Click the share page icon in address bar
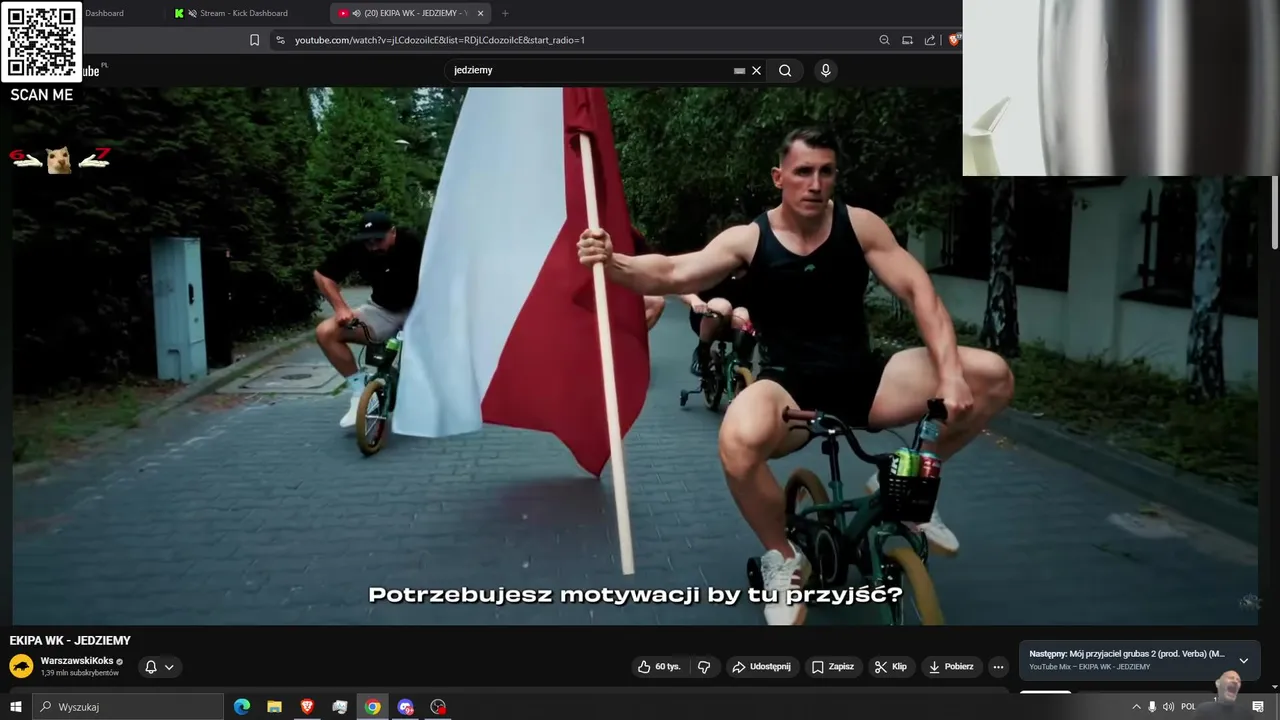 (930, 40)
